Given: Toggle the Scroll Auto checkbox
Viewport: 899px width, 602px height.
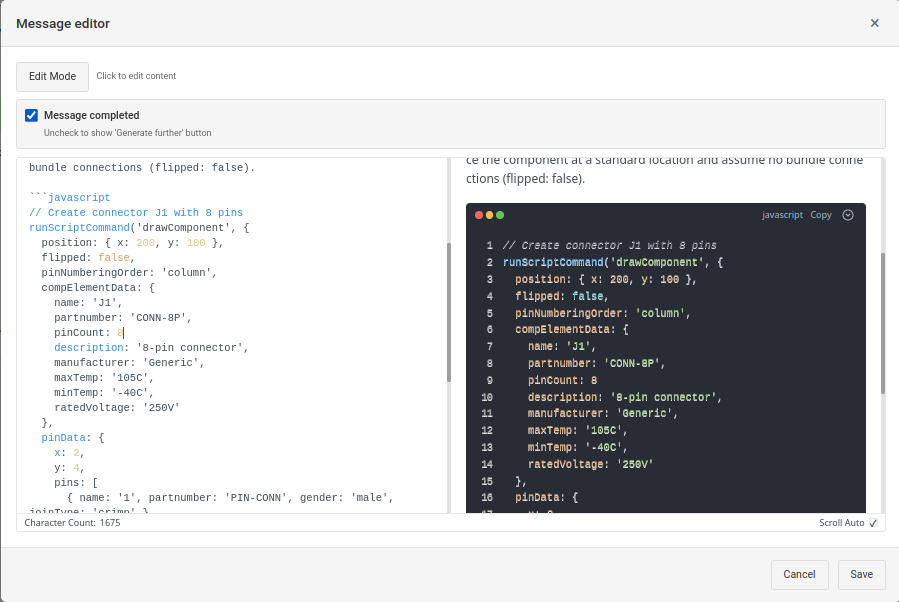Looking at the screenshot, I should [x=873, y=523].
